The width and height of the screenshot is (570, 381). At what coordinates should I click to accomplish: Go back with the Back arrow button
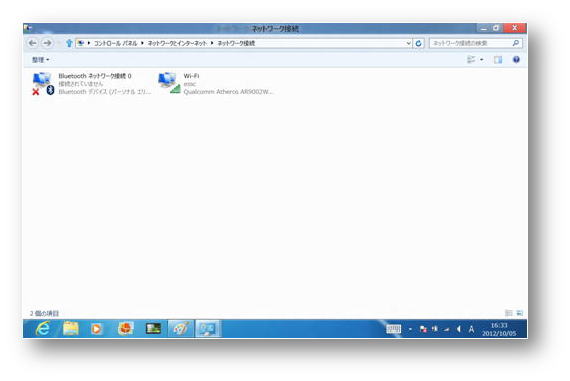pyautogui.click(x=32, y=43)
